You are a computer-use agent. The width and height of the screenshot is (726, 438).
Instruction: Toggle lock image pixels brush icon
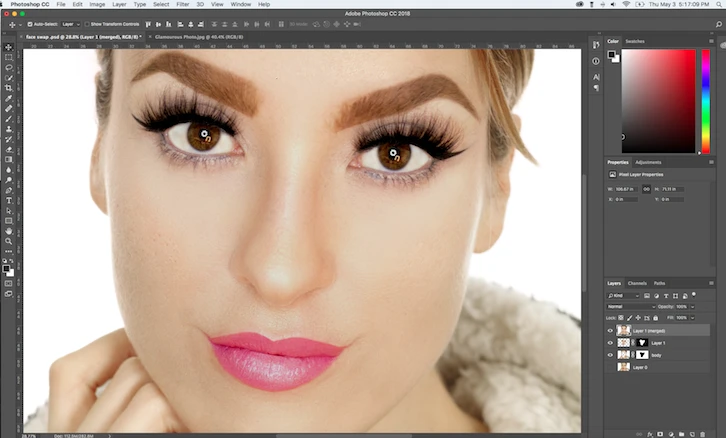tap(629, 318)
